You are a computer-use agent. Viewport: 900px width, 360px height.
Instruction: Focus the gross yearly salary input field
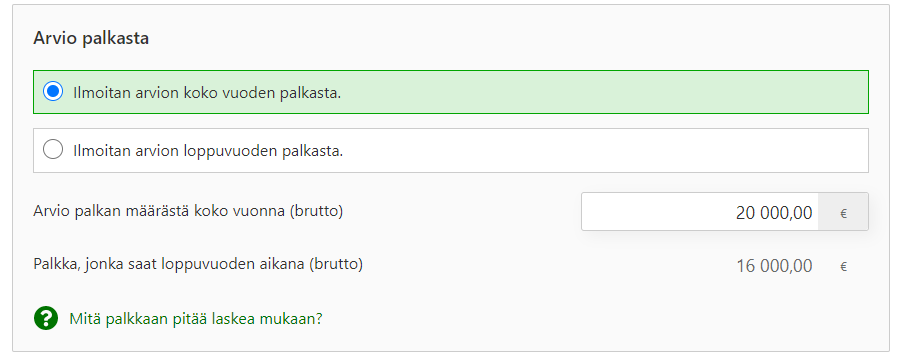click(724, 211)
